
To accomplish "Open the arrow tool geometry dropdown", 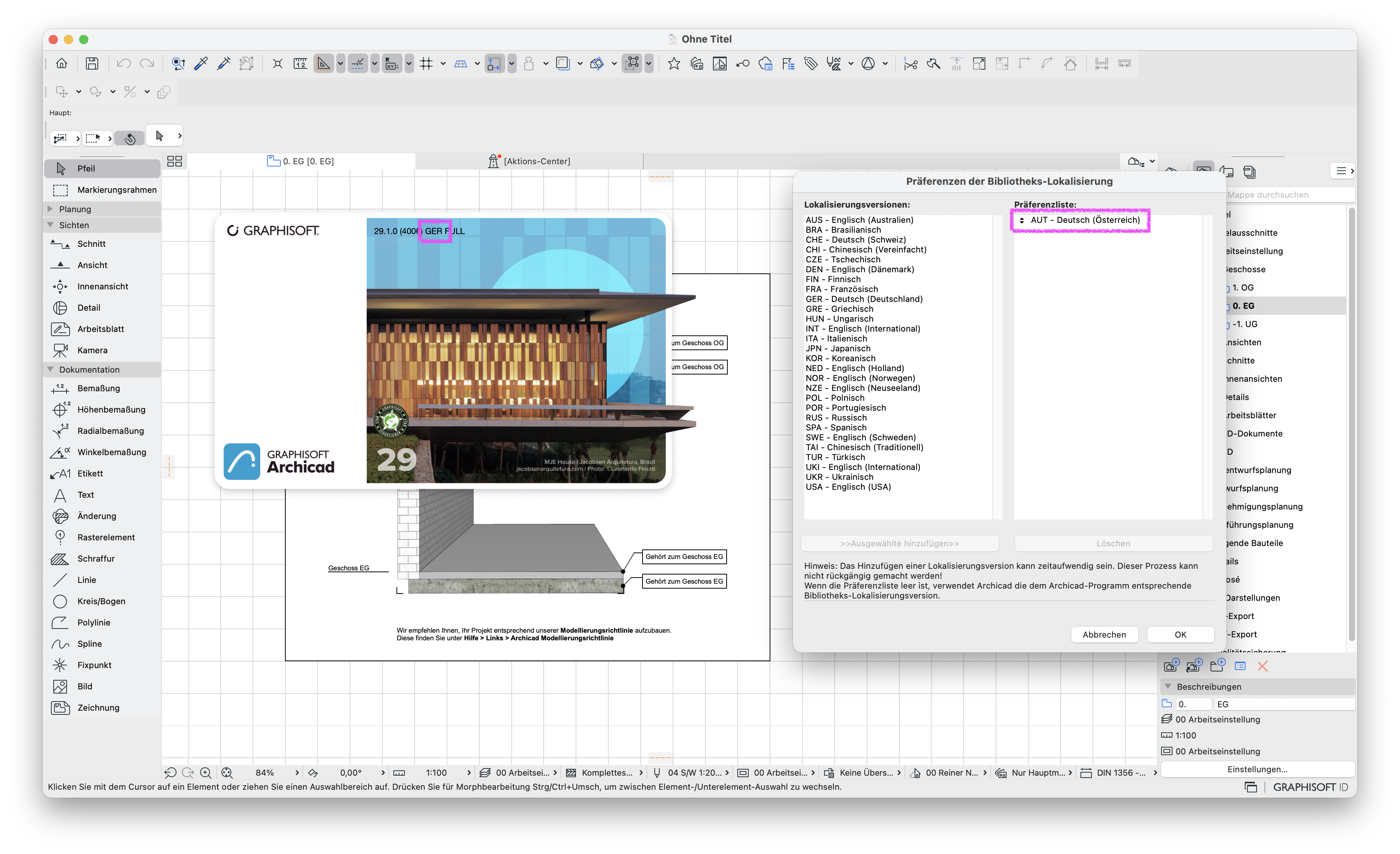I will coord(180,136).
